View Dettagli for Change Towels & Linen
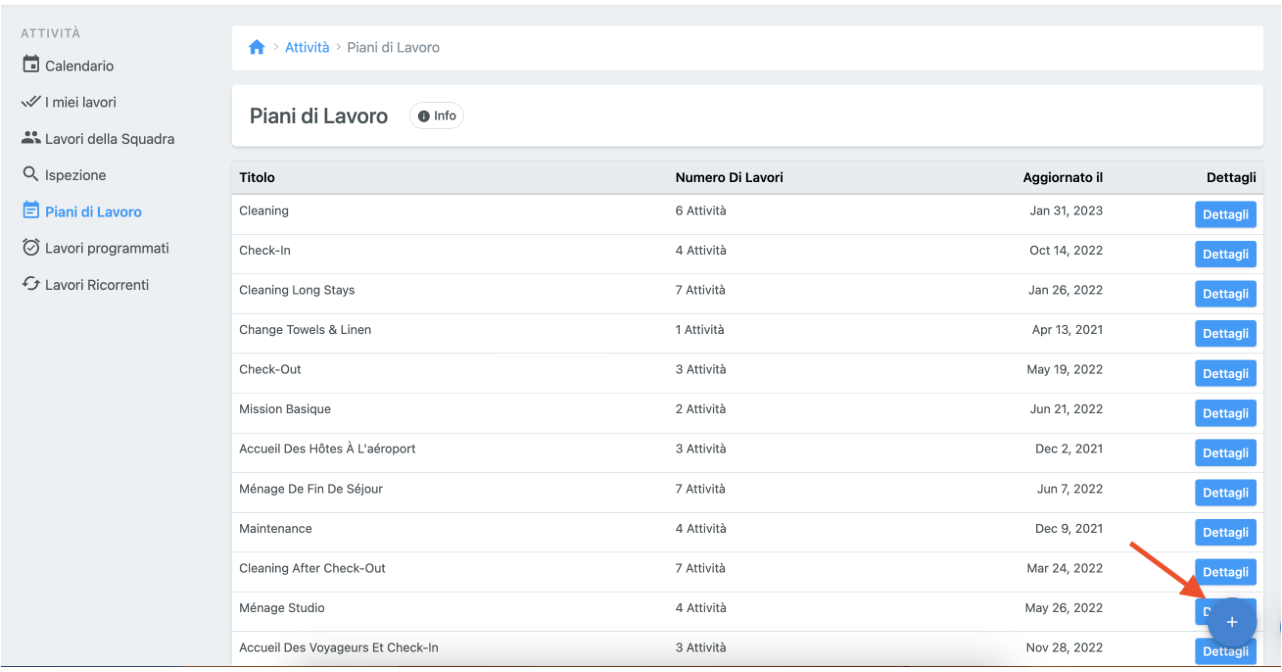This screenshot has height=672, width=1282. point(1225,334)
